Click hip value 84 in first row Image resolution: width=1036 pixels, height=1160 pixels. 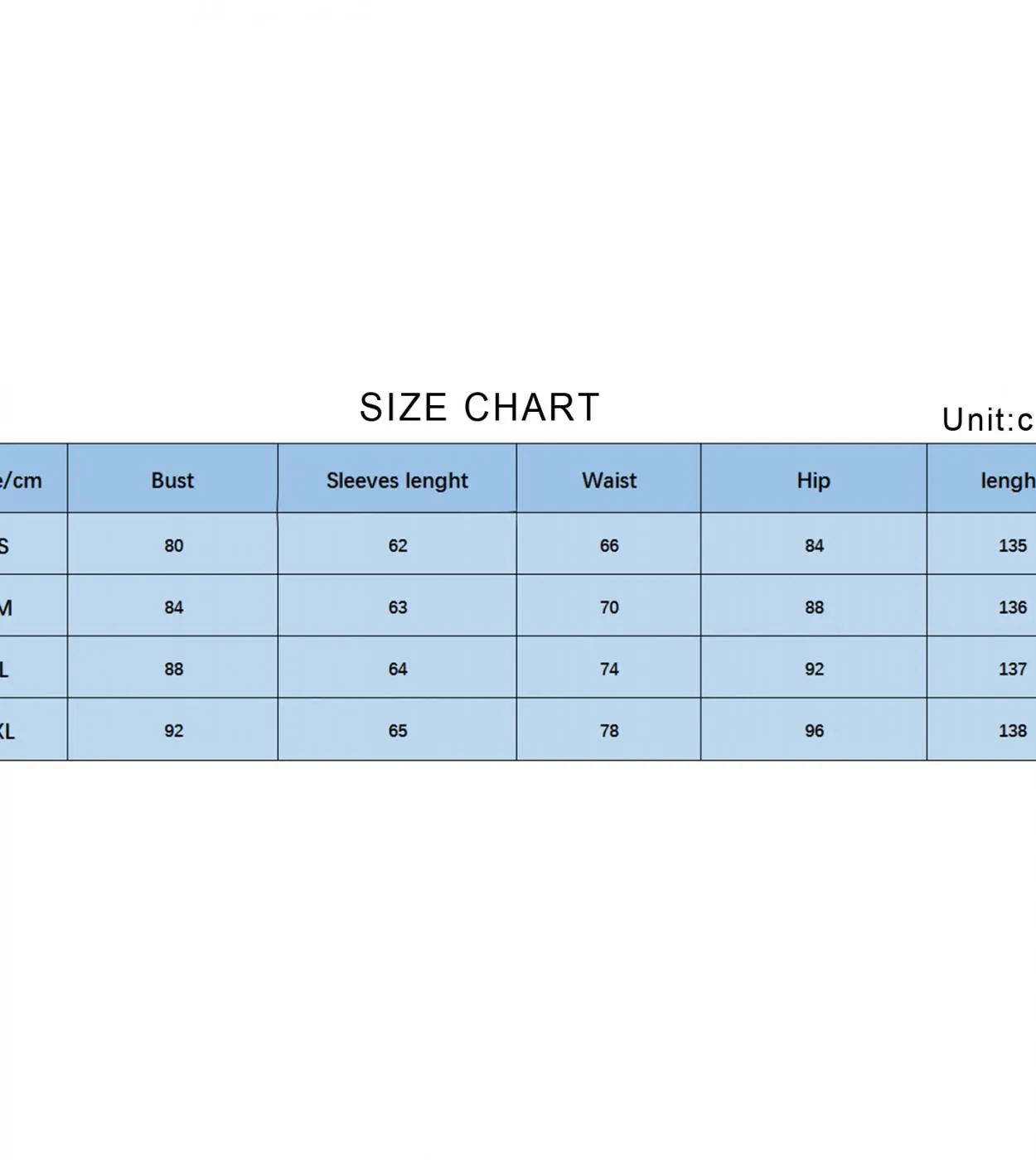pyautogui.click(x=815, y=546)
